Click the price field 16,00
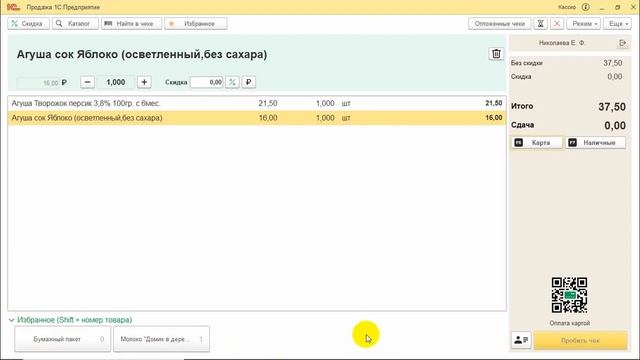Image resolution: width=640 pixels, height=360 pixels. click(x=38, y=83)
